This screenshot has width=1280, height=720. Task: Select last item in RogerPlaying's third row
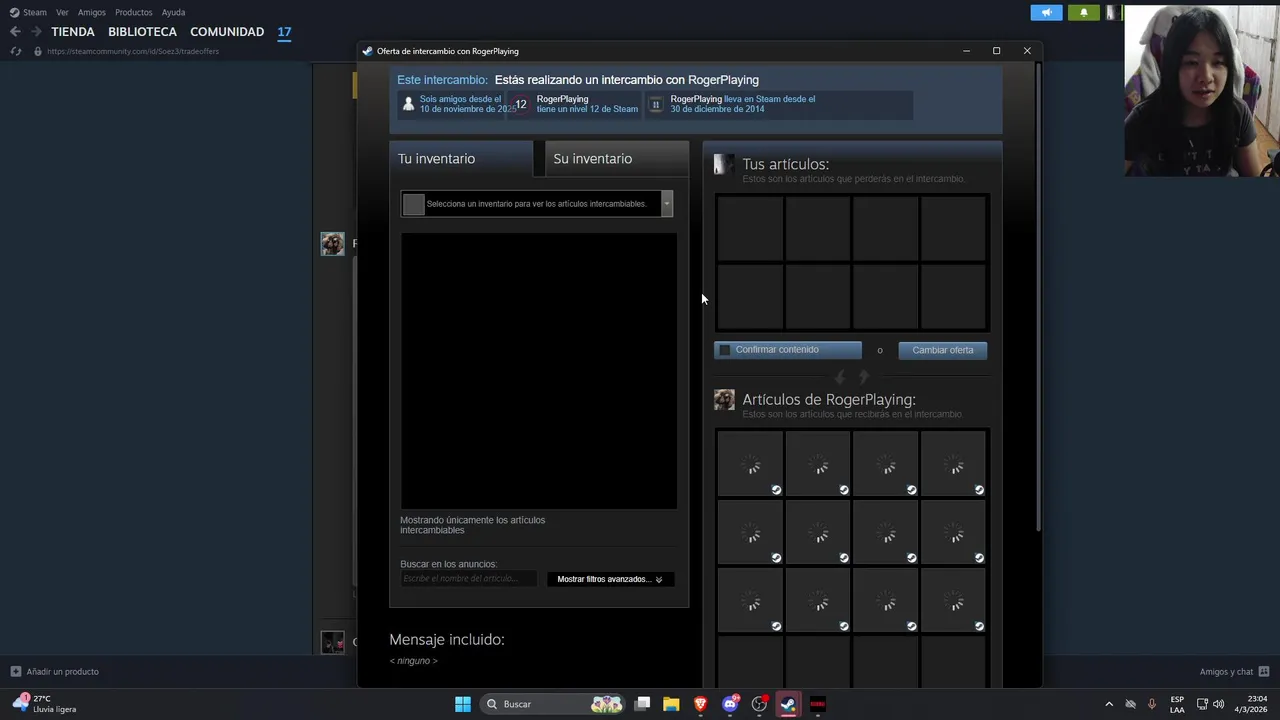tap(954, 600)
